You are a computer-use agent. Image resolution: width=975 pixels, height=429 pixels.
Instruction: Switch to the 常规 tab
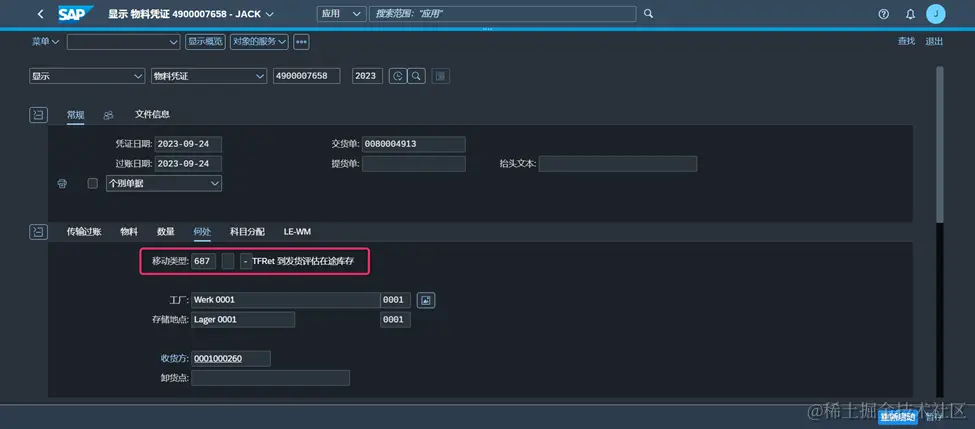point(75,115)
